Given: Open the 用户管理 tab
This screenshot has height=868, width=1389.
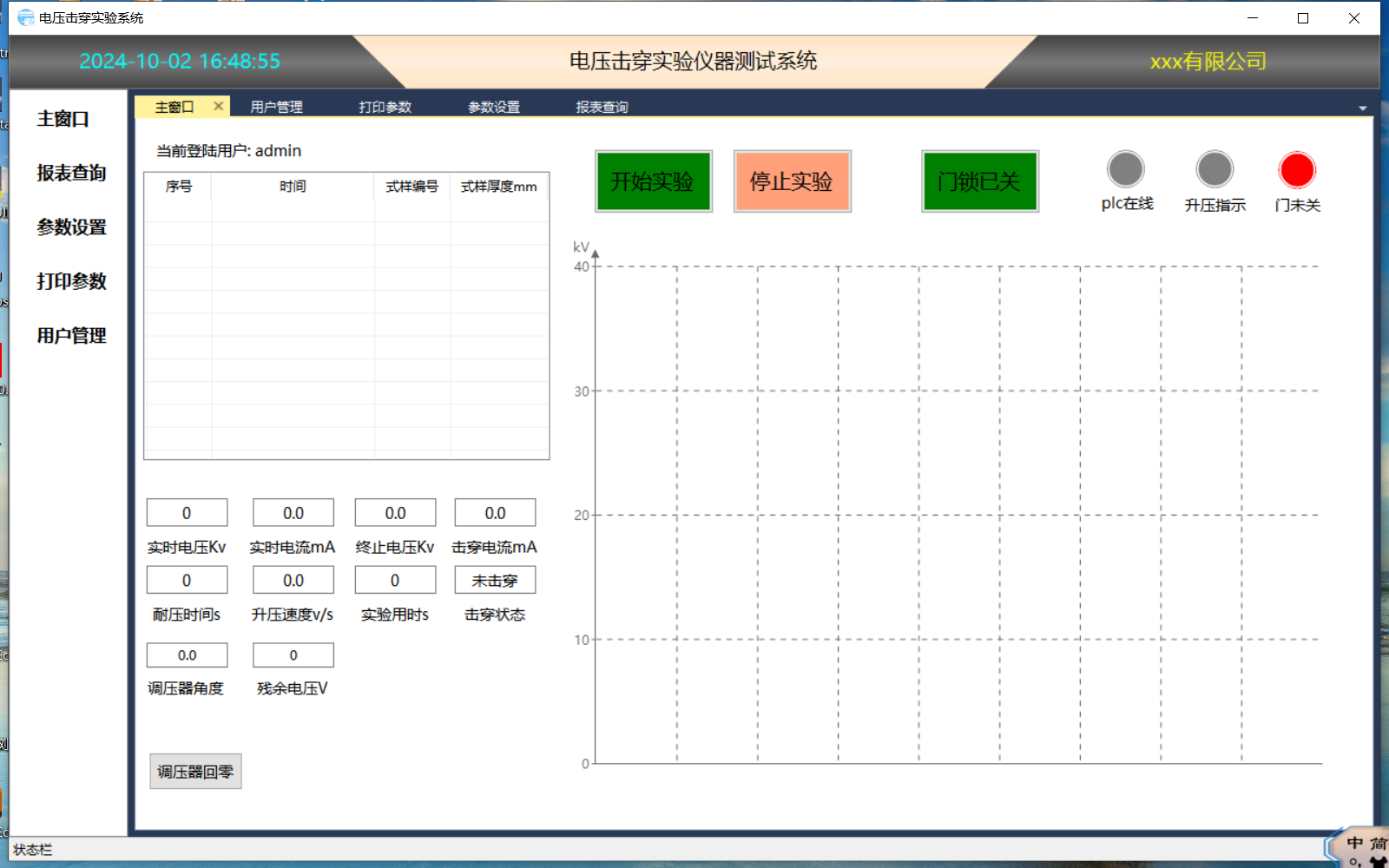Looking at the screenshot, I should [x=276, y=107].
